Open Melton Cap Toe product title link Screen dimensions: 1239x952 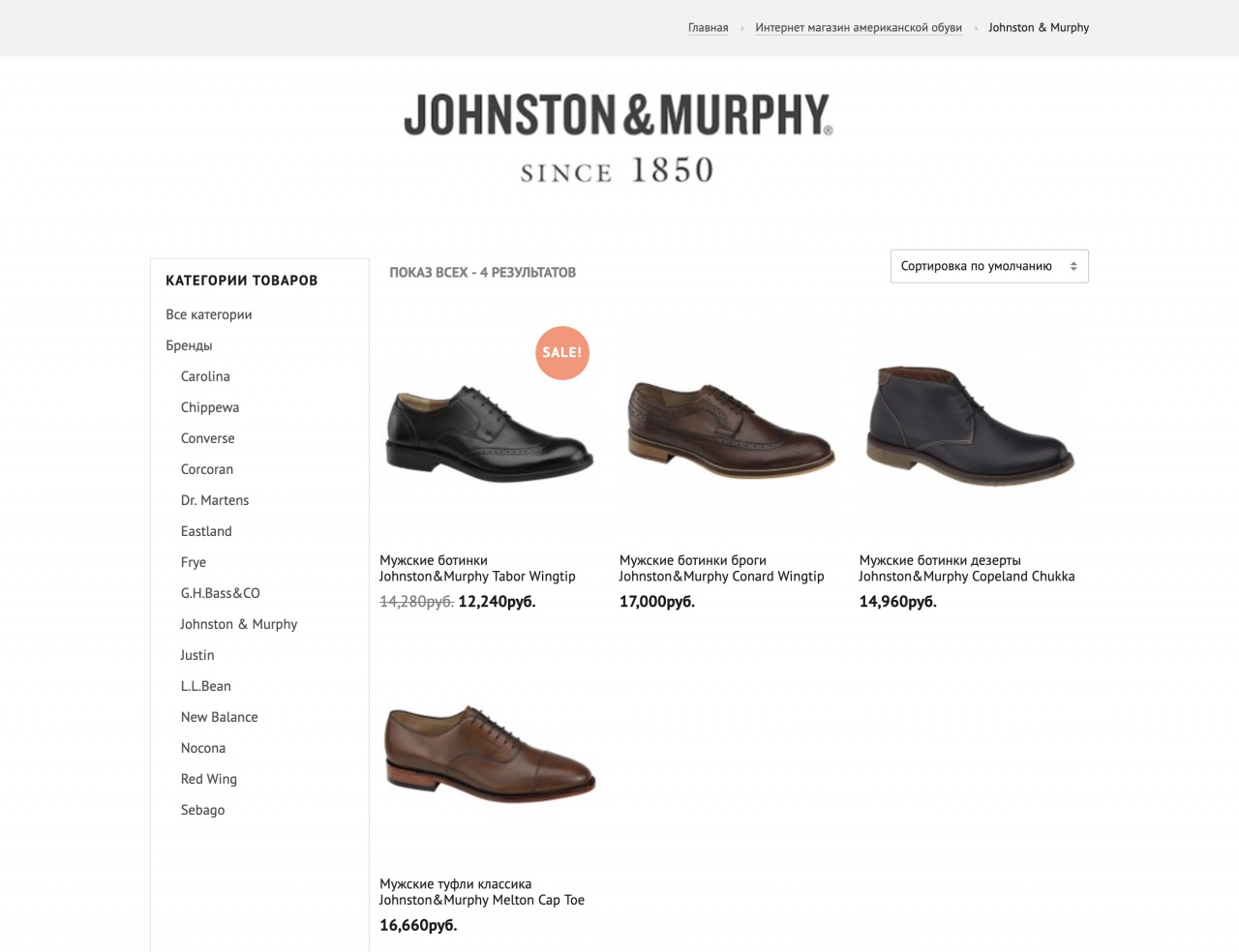coord(481,892)
